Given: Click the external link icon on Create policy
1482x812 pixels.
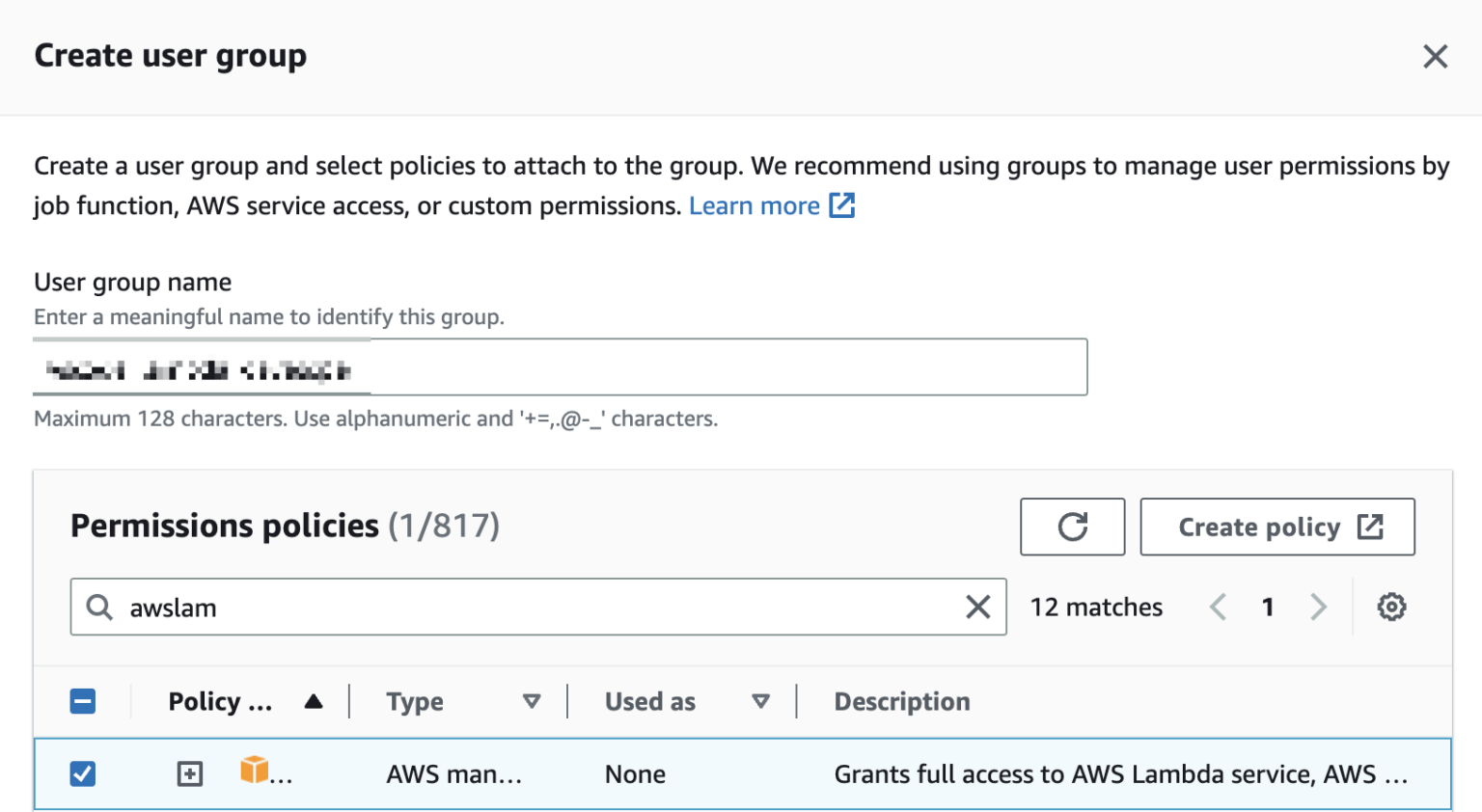Looking at the screenshot, I should (1371, 527).
